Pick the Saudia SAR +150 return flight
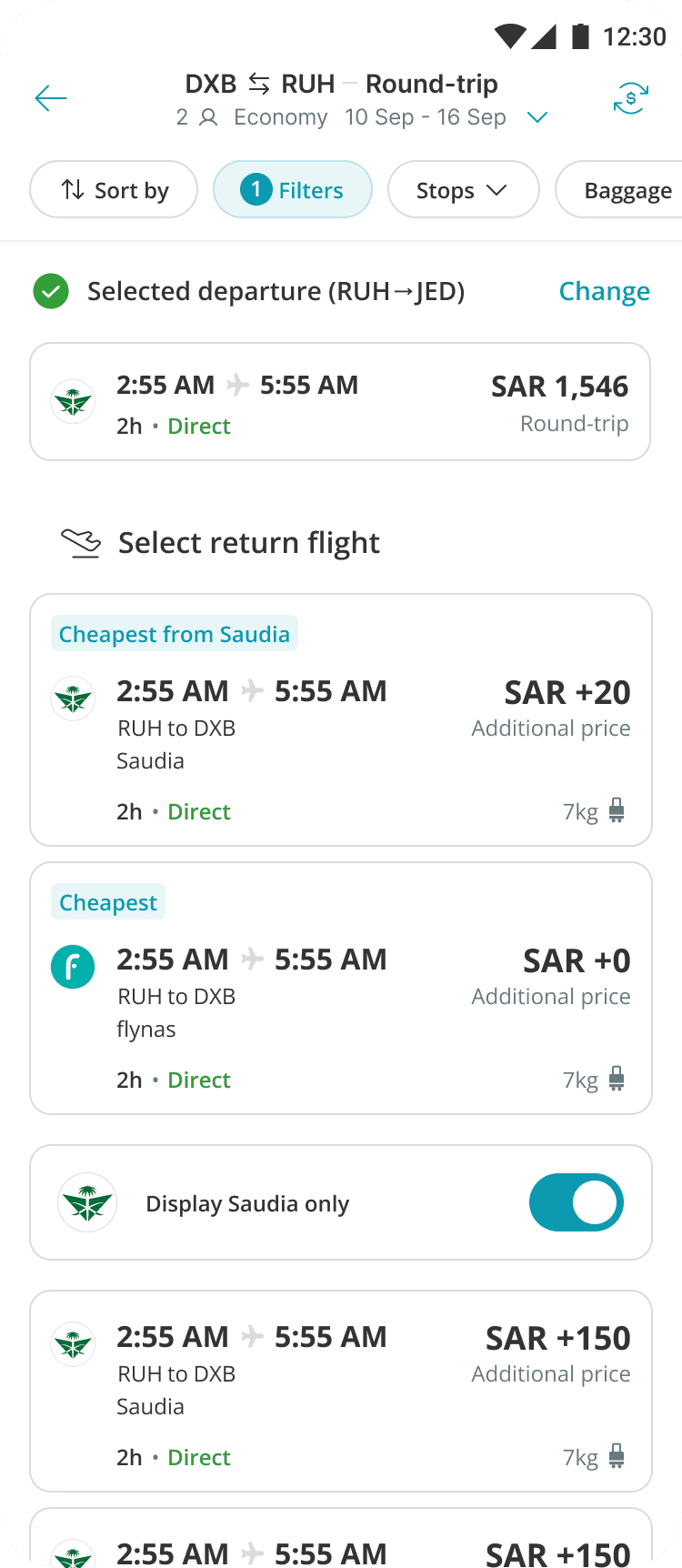682x1568 pixels. [x=340, y=1392]
